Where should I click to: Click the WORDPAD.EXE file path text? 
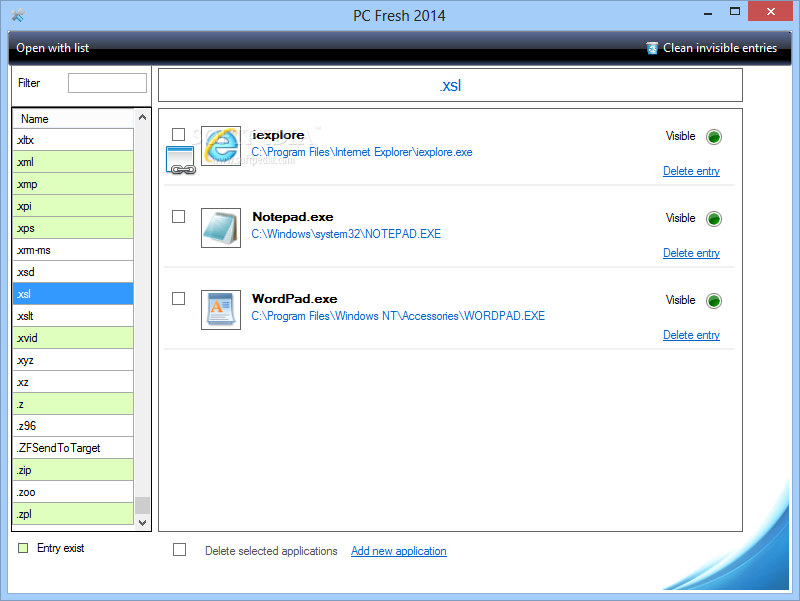(x=398, y=316)
